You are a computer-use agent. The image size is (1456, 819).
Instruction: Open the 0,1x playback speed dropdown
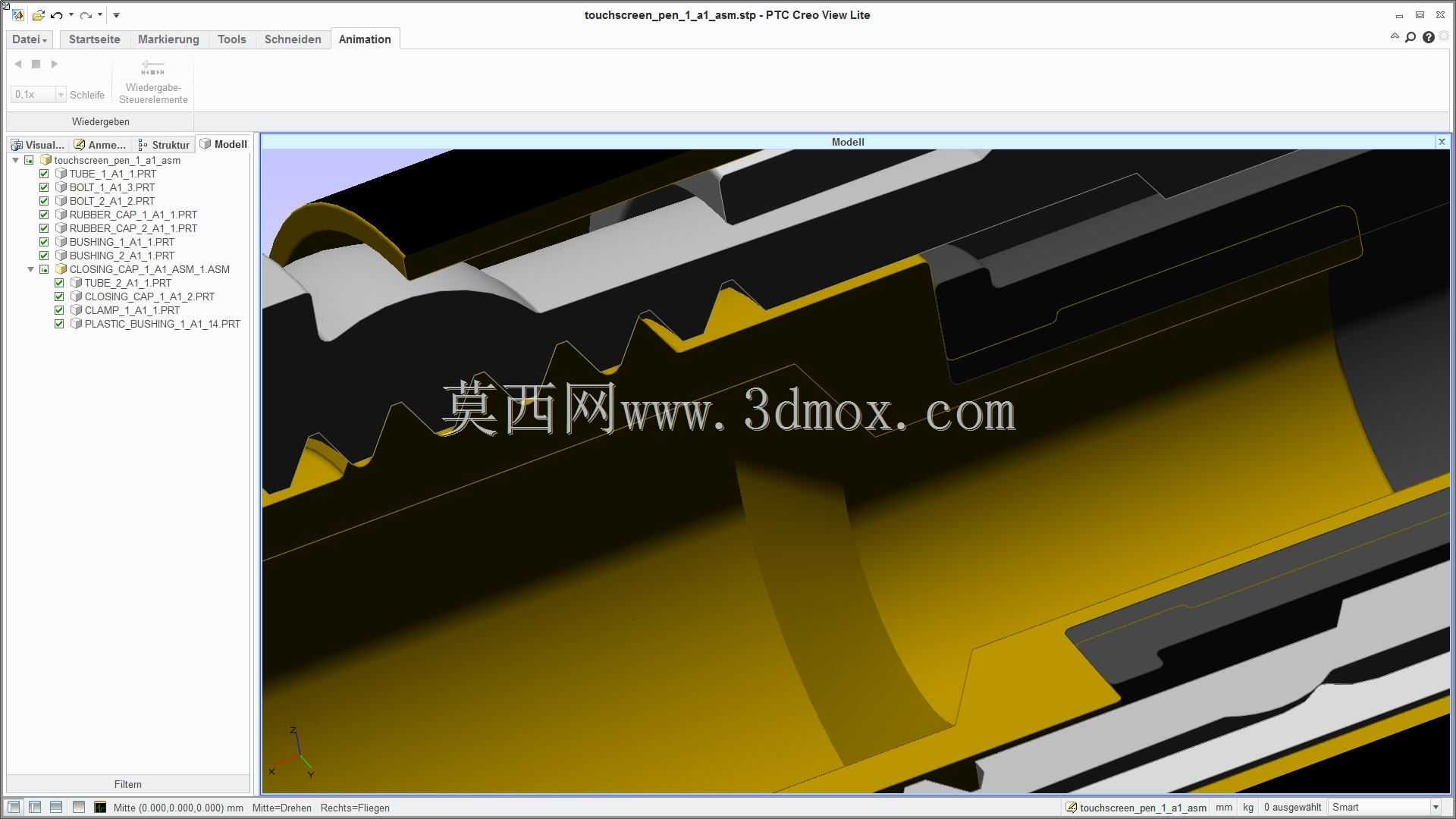[61, 95]
